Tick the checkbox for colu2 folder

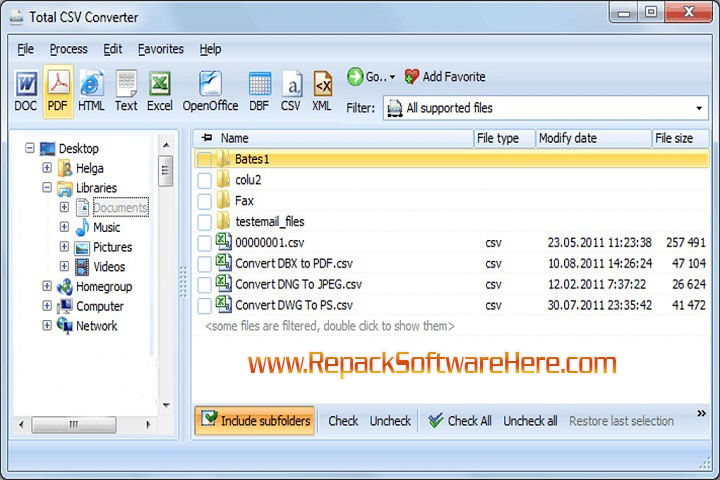(x=204, y=180)
